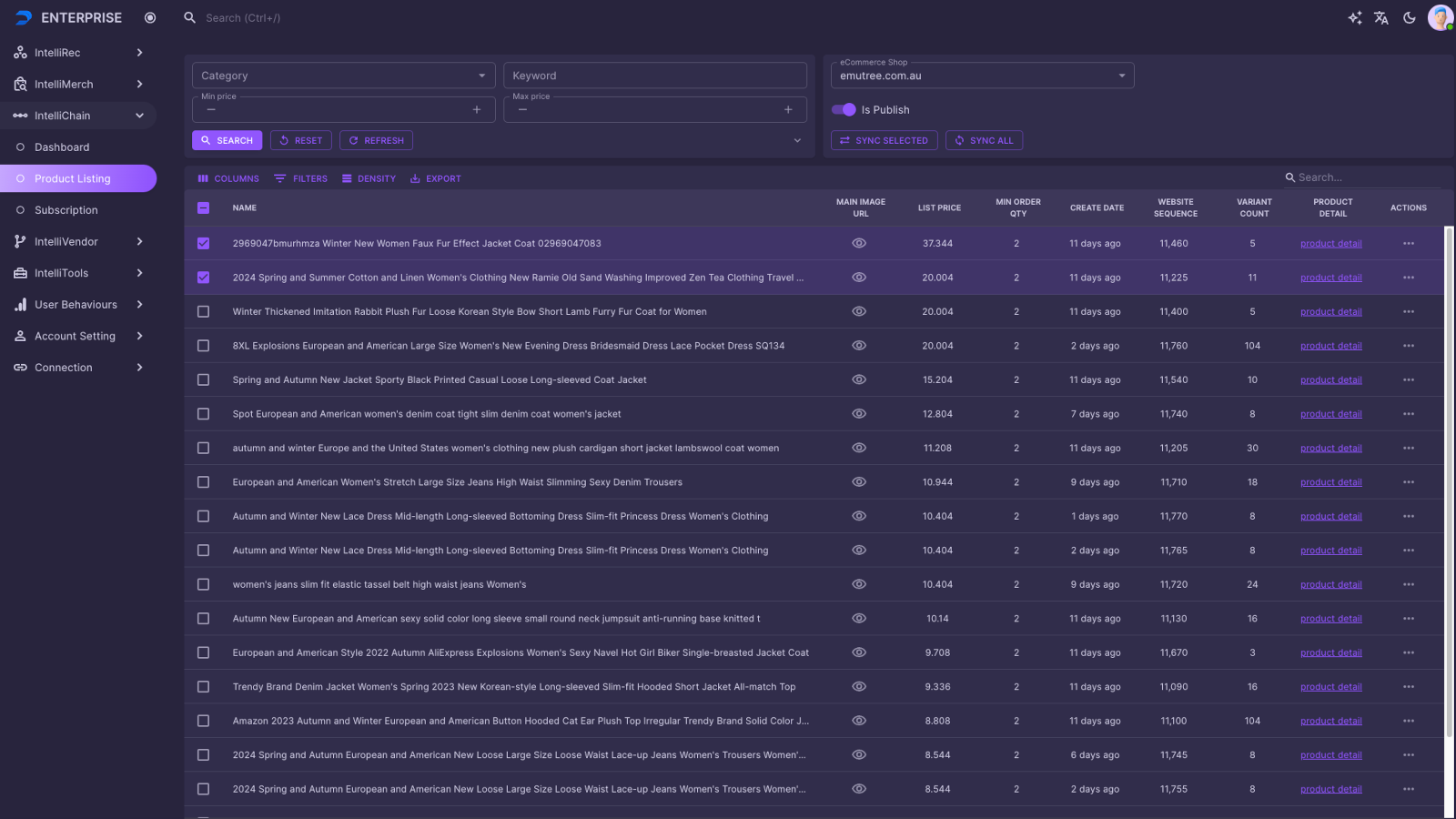
Task: Expand the search filter panel chevron
Action: pyautogui.click(x=797, y=141)
